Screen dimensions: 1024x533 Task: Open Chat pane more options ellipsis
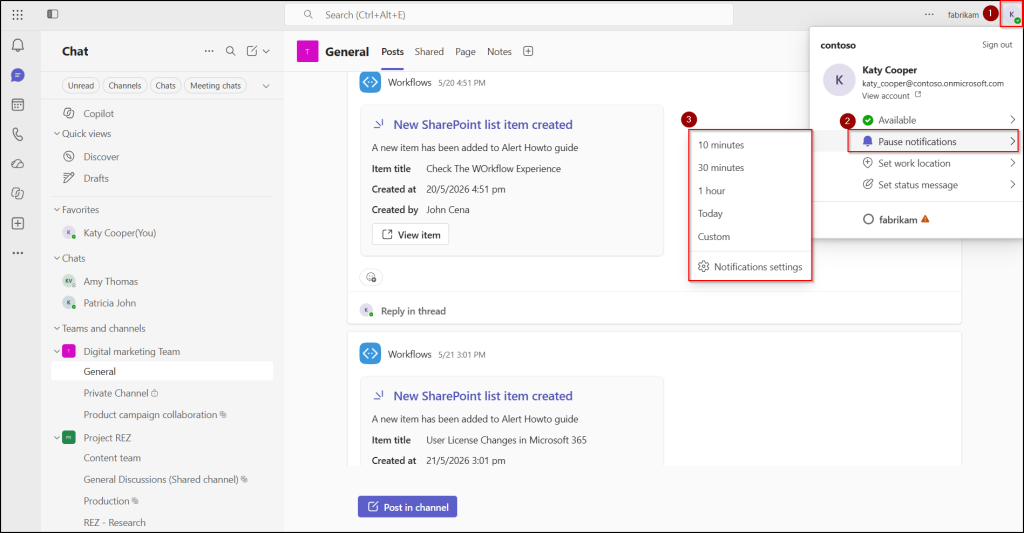(x=209, y=51)
